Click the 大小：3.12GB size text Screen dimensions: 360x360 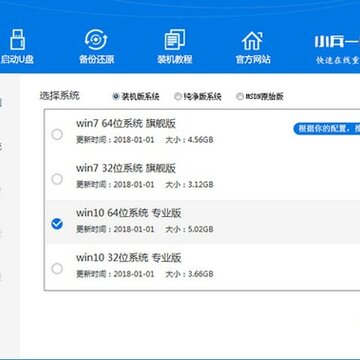[x=189, y=185]
